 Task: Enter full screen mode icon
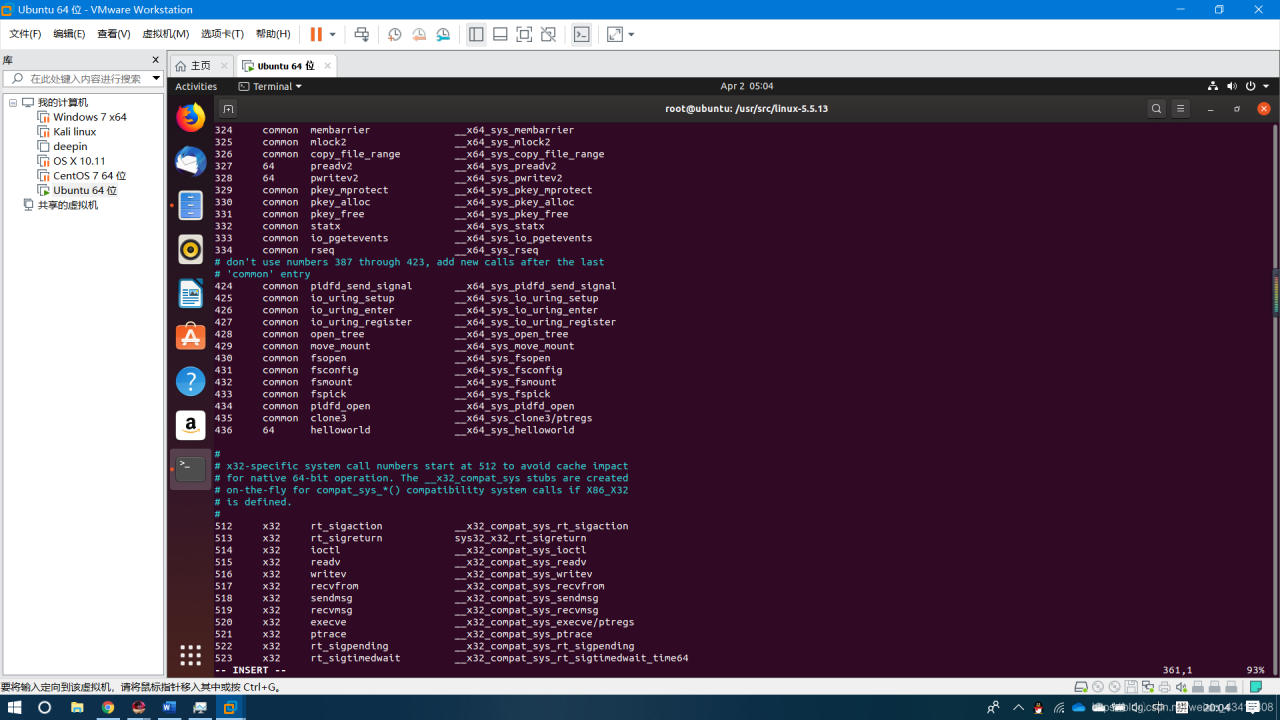click(x=524, y=34)
